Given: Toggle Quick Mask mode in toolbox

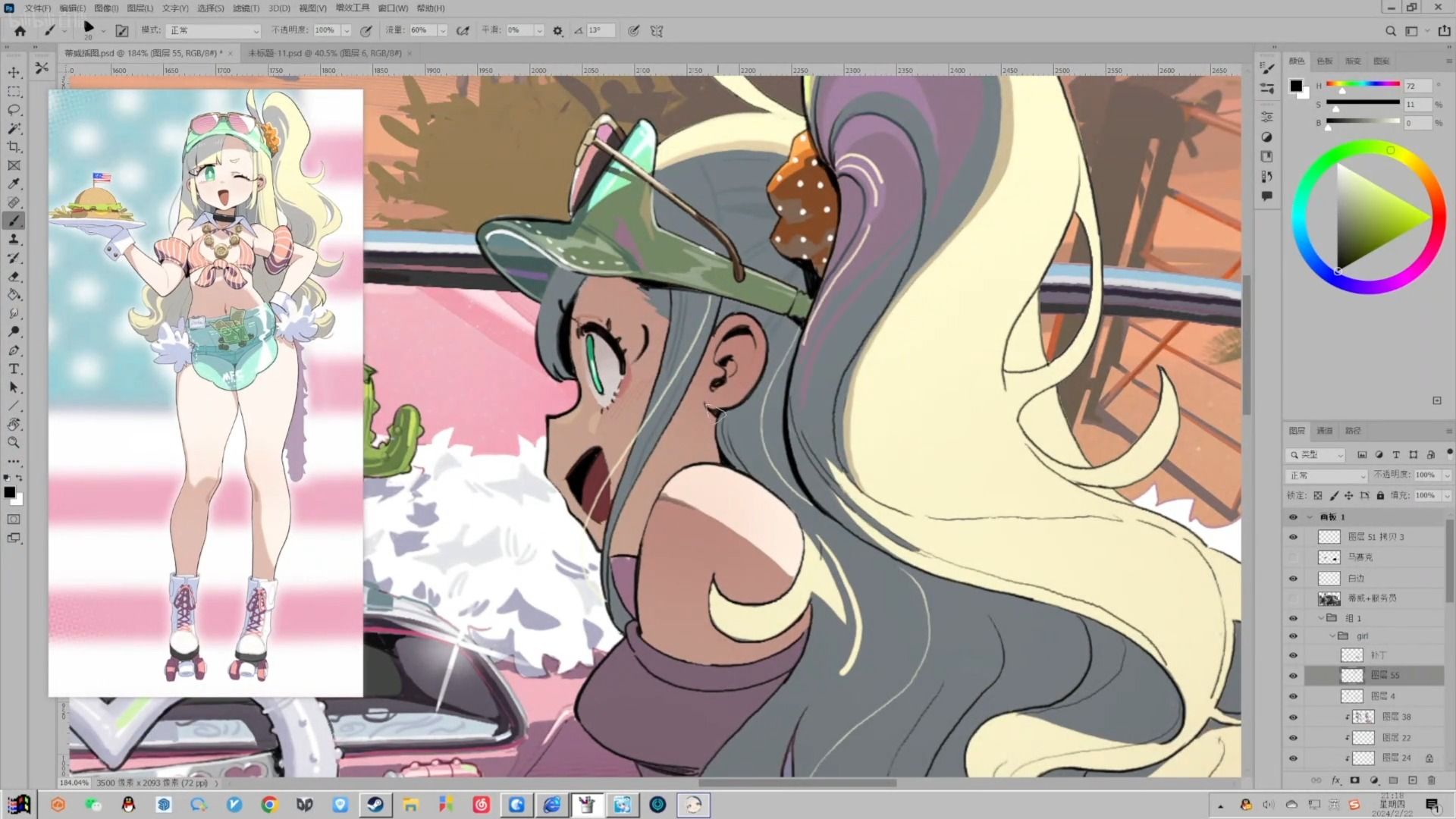Looking at the screenshot, I should [x=14, y=519].
